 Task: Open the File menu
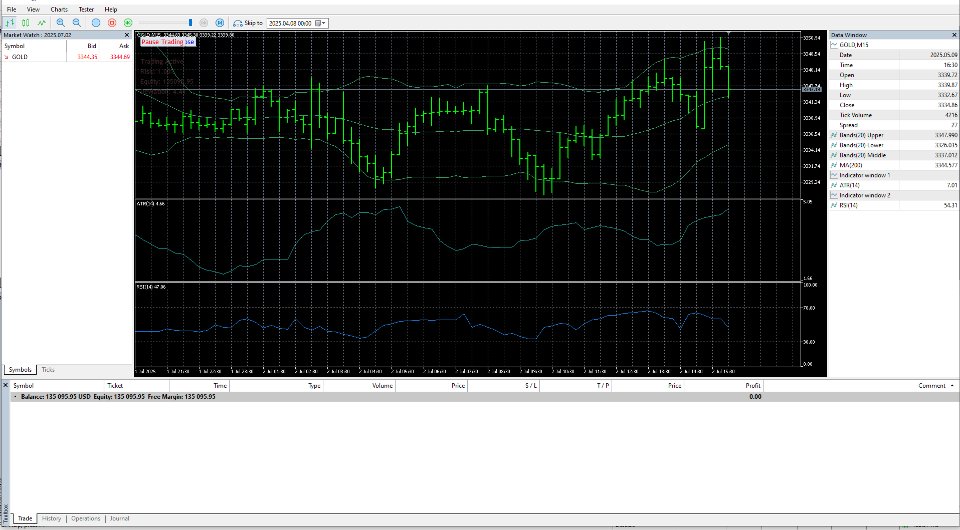point(11,9)
